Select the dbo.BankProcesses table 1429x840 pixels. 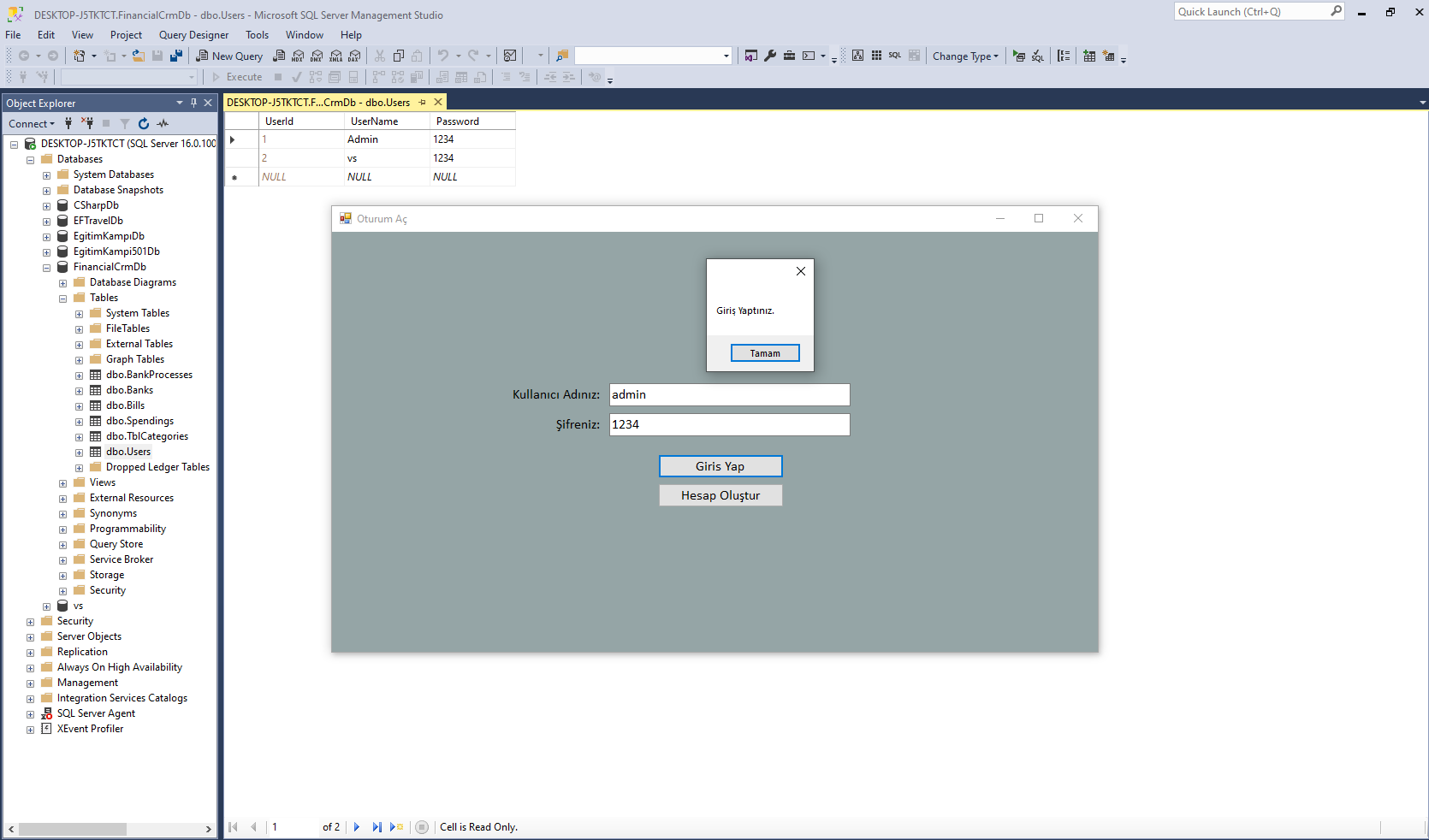(149, 375)
